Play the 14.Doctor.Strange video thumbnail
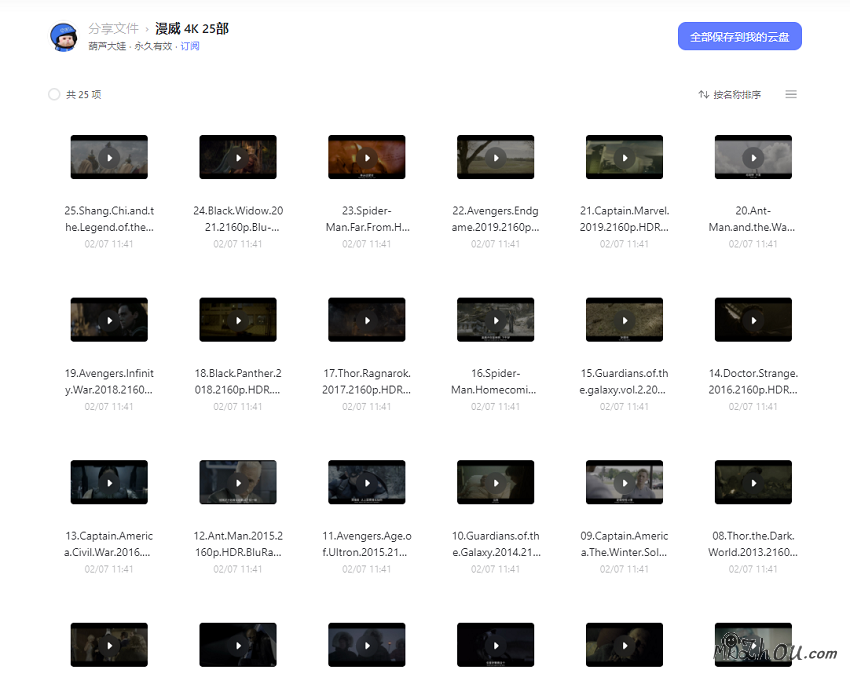The image size is (850, 677). pyautogui.click(x=753, y=320)
